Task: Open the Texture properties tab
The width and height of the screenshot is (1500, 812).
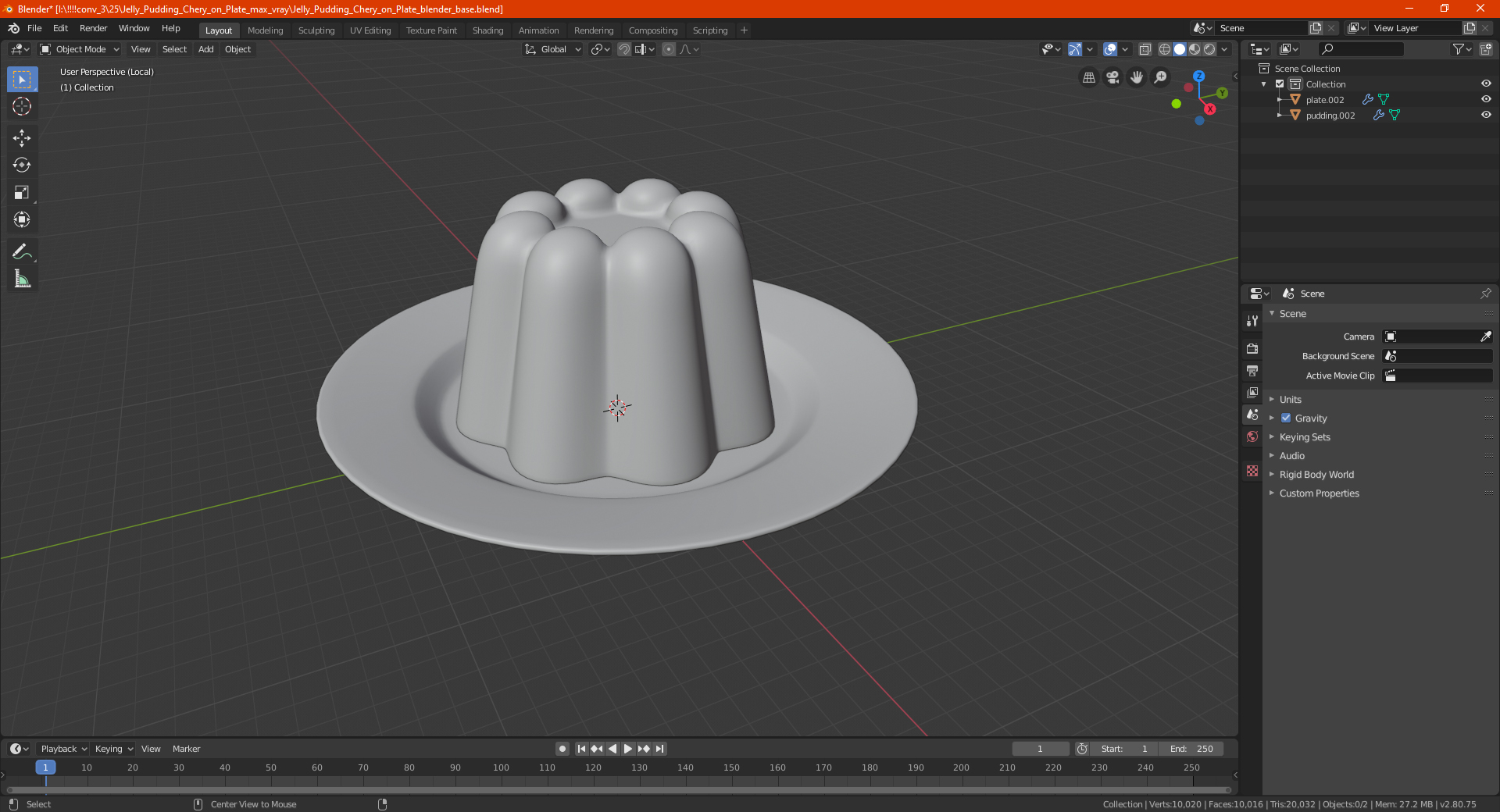Action: tap(1252, 471)
